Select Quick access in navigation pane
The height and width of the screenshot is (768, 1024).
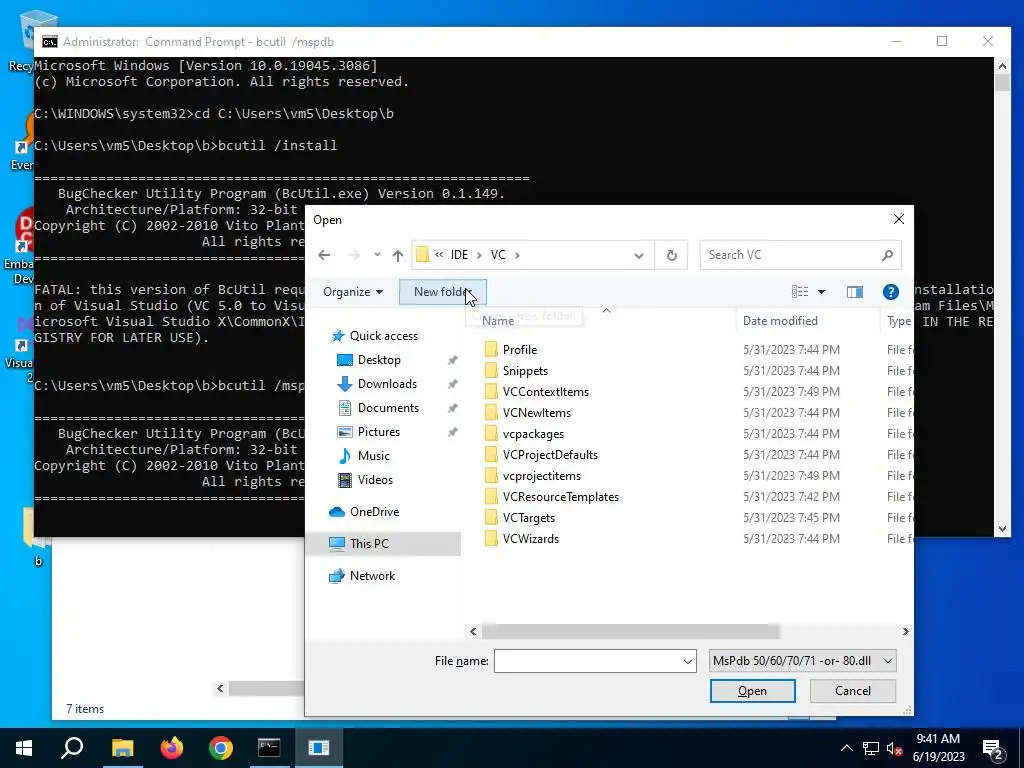pyautogui.click(x=383, y=336)
